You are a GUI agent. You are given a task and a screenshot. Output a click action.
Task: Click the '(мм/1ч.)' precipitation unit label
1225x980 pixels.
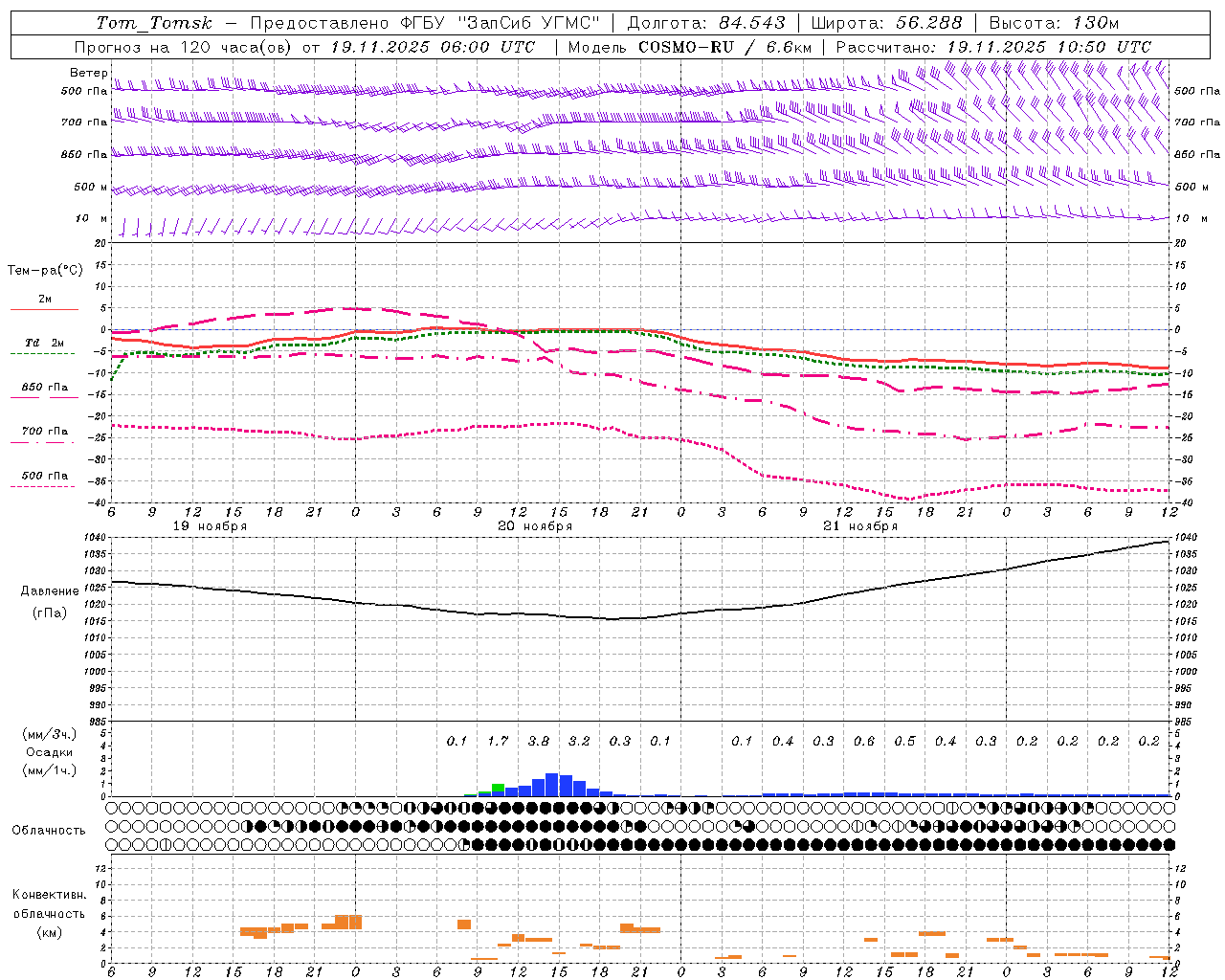click(48, 769)
